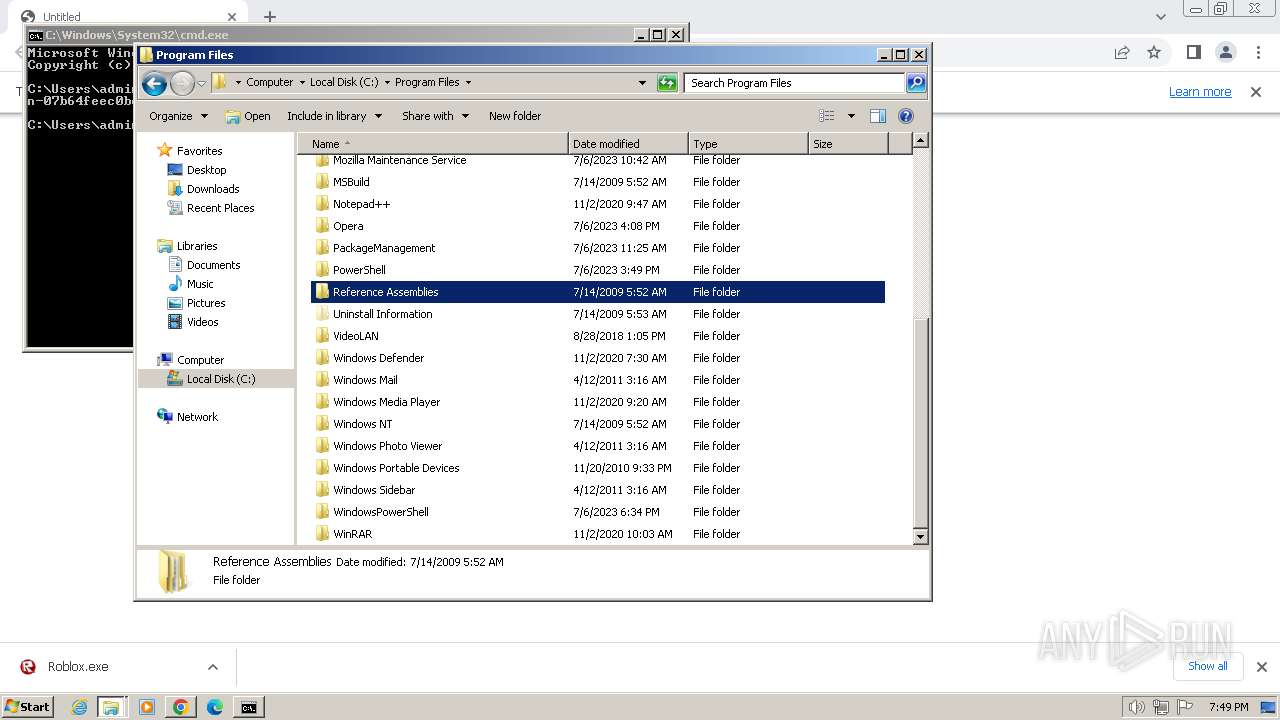Open Microsoft Edge from taskbar
Image resolution: width=1280 pixels, height=720 pixels.
pos(215,707)
